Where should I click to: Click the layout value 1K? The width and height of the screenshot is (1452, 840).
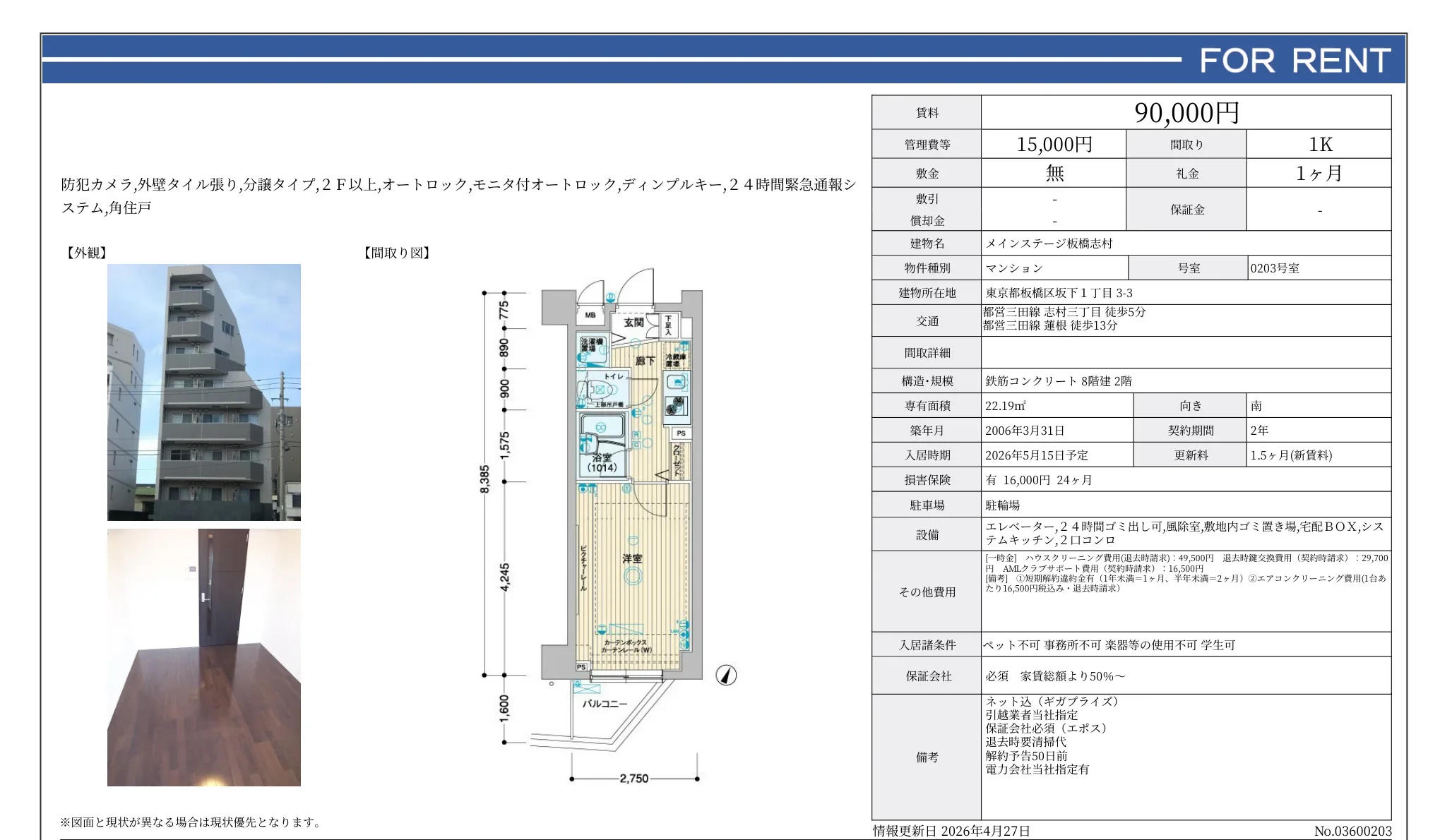1320,145
